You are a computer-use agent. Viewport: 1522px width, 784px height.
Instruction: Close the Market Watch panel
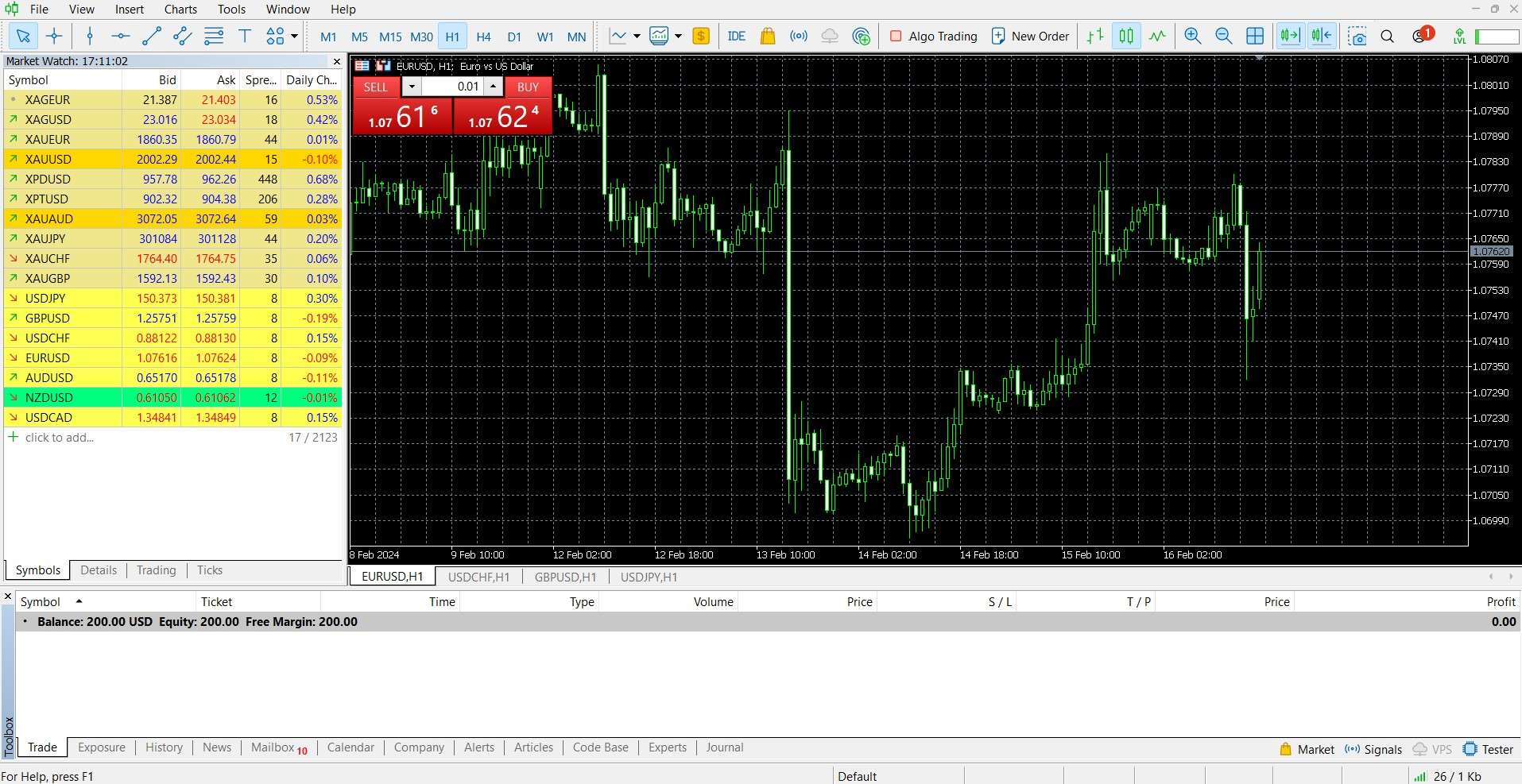click(x=336, y=61)
